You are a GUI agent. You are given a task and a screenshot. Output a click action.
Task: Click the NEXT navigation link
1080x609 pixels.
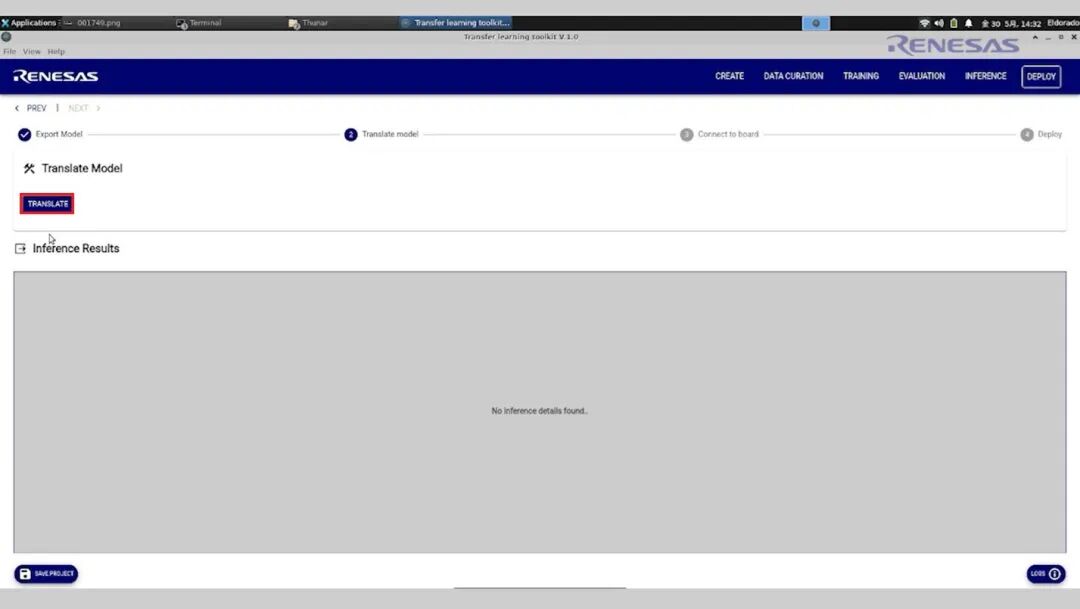pos(78,108)
